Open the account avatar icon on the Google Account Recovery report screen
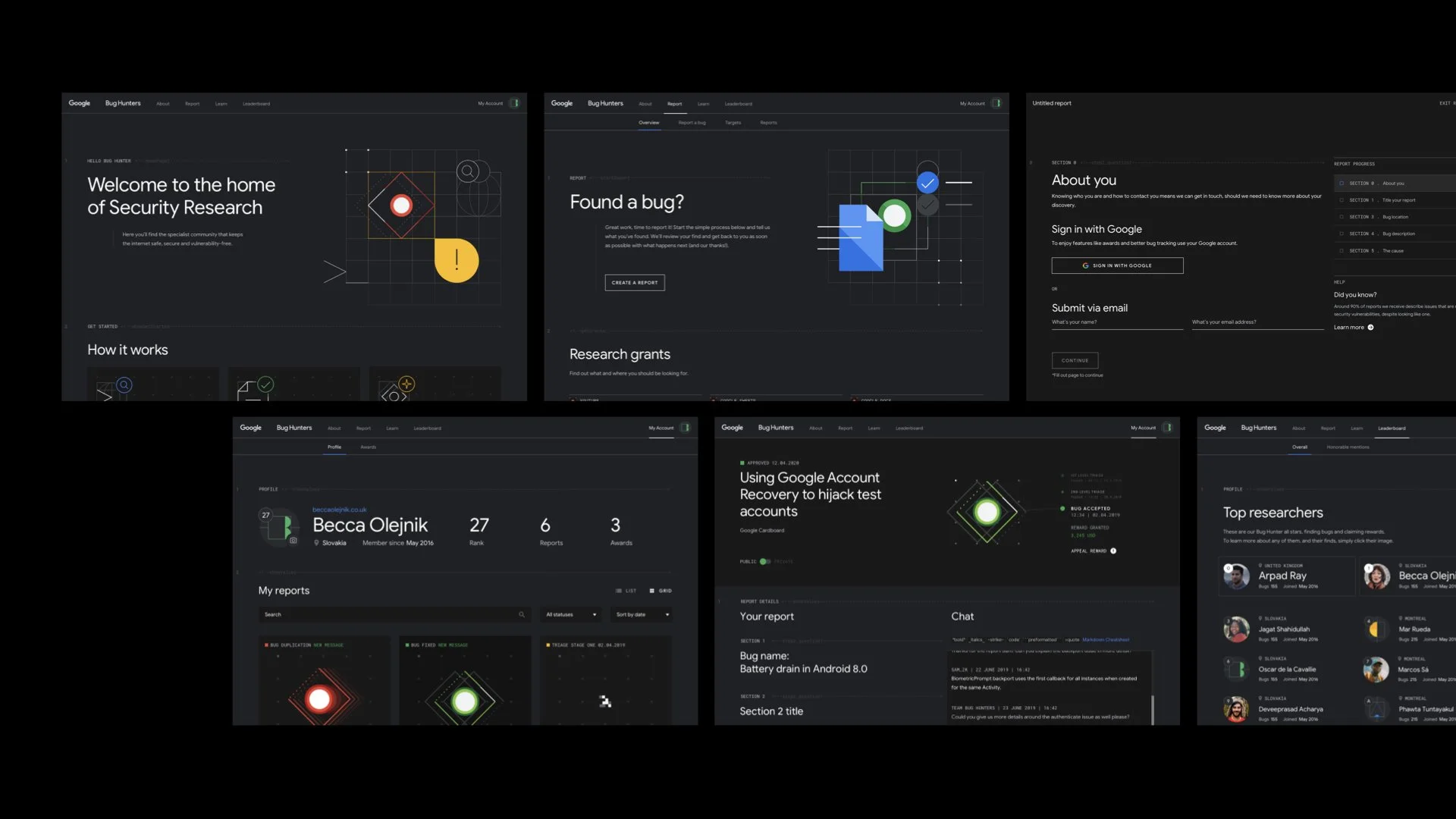This screenshot has height=819, width=1456. tap(1168, 428)
